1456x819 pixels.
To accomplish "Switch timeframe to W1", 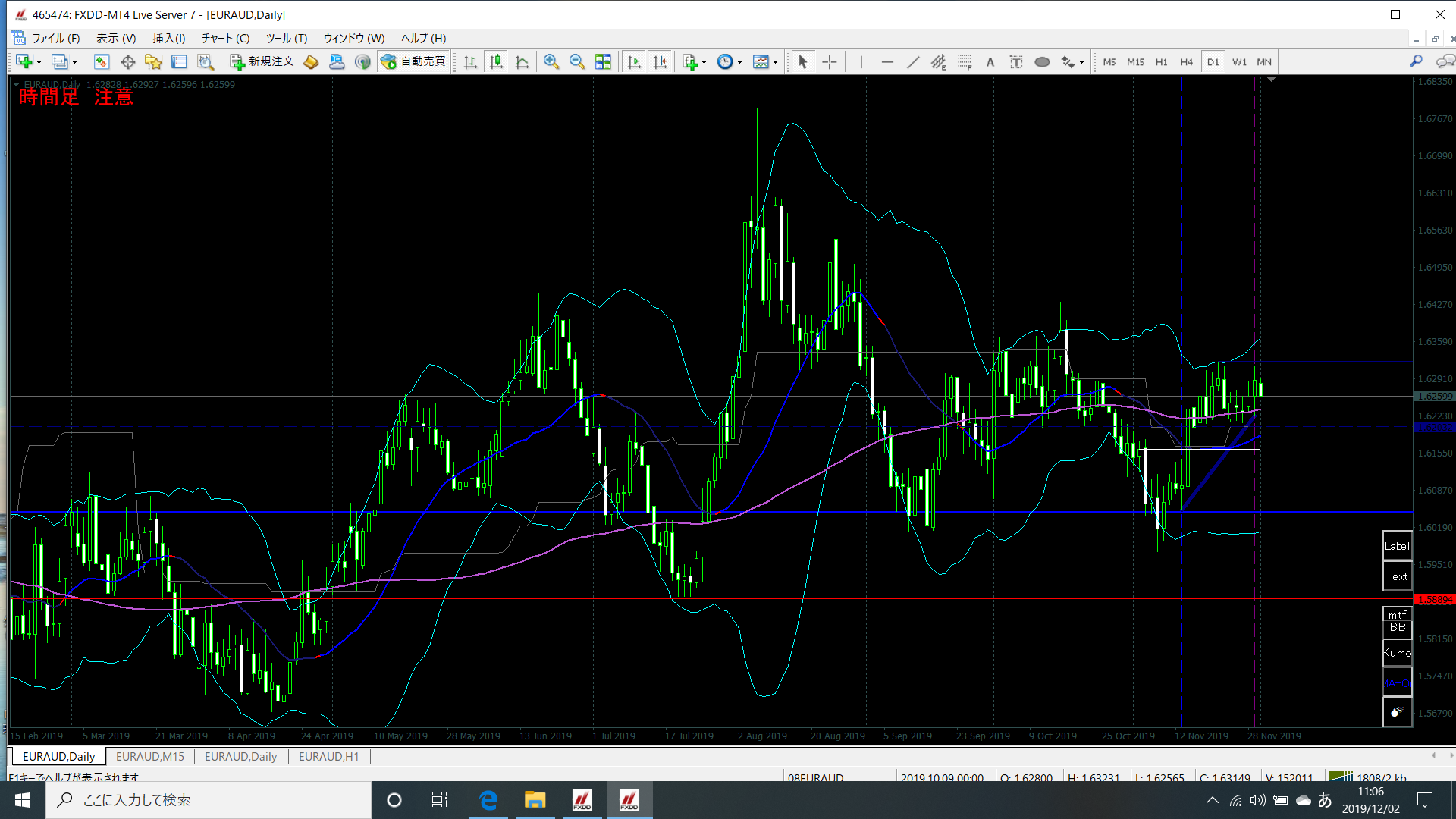I will 1239,62.
